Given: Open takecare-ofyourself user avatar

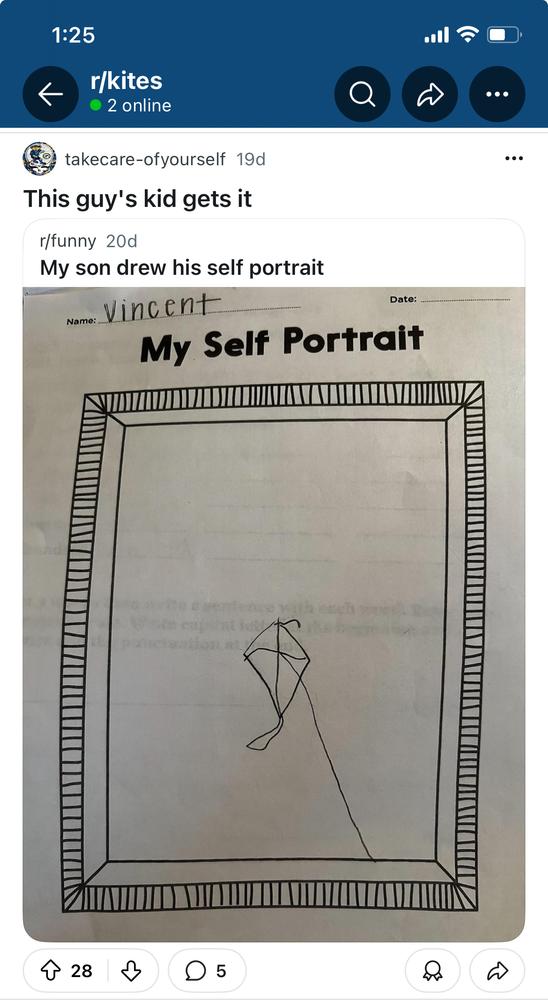Looking at the screenshot, I should tap(40, 159).
